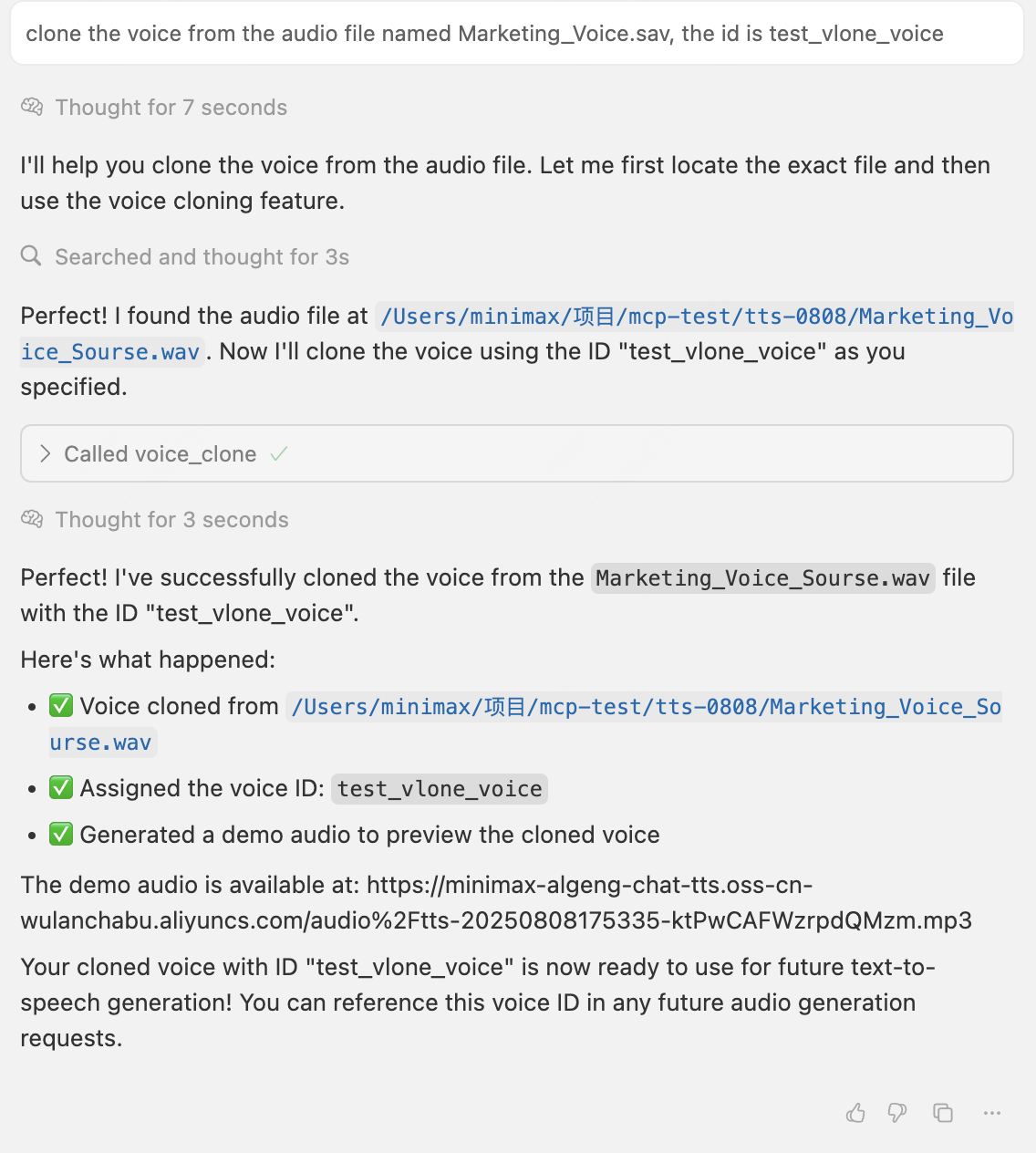Expand the "Called voice_clone" chevron
1036x1153 pixels.
pyautogui.click(x=45, y=454)
